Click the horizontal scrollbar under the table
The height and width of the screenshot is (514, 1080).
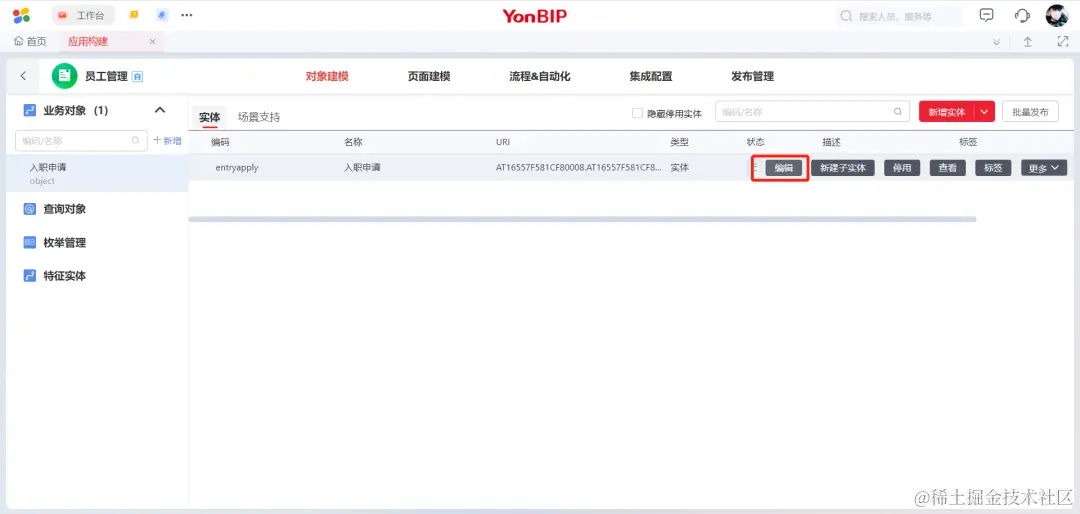pos(582,219)
